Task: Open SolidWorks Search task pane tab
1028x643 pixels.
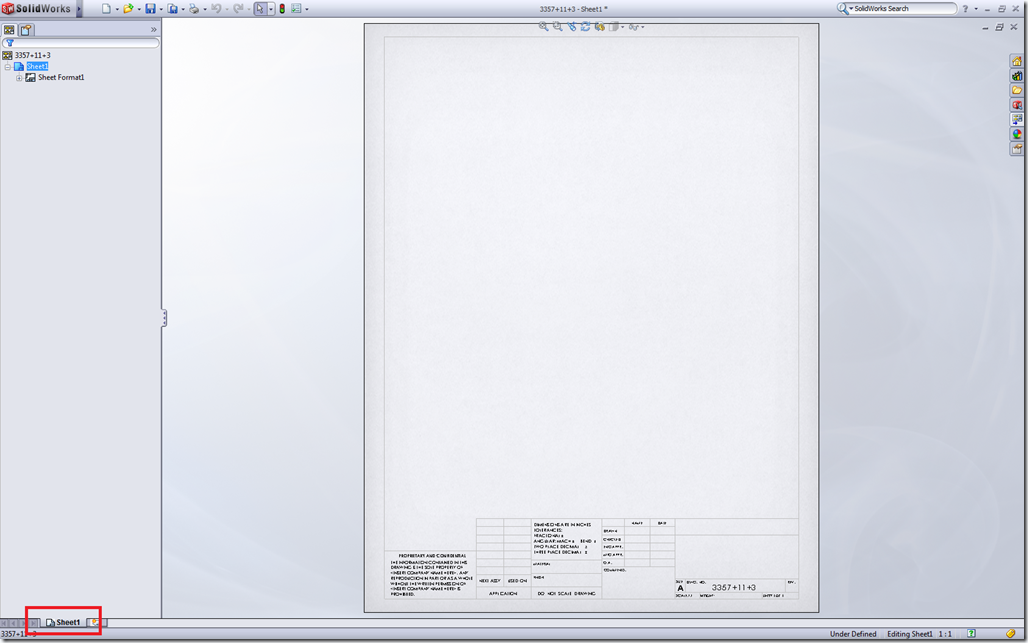Action: tap(1016, 104)
